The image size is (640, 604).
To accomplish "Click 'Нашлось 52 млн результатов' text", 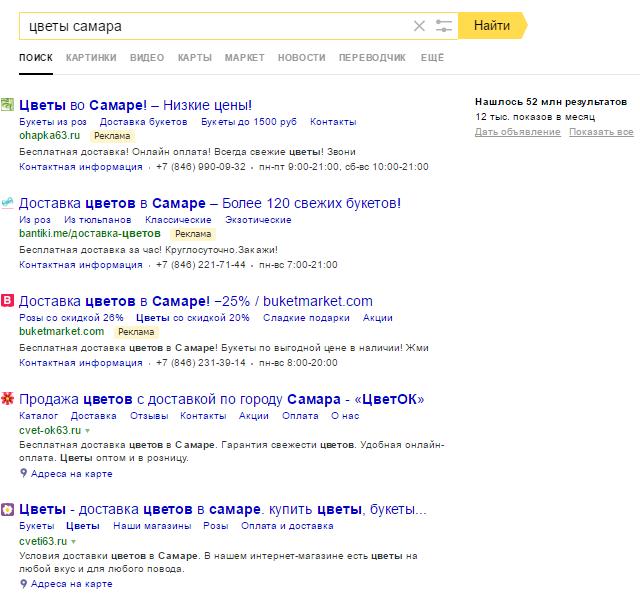I will coord(551,102).
